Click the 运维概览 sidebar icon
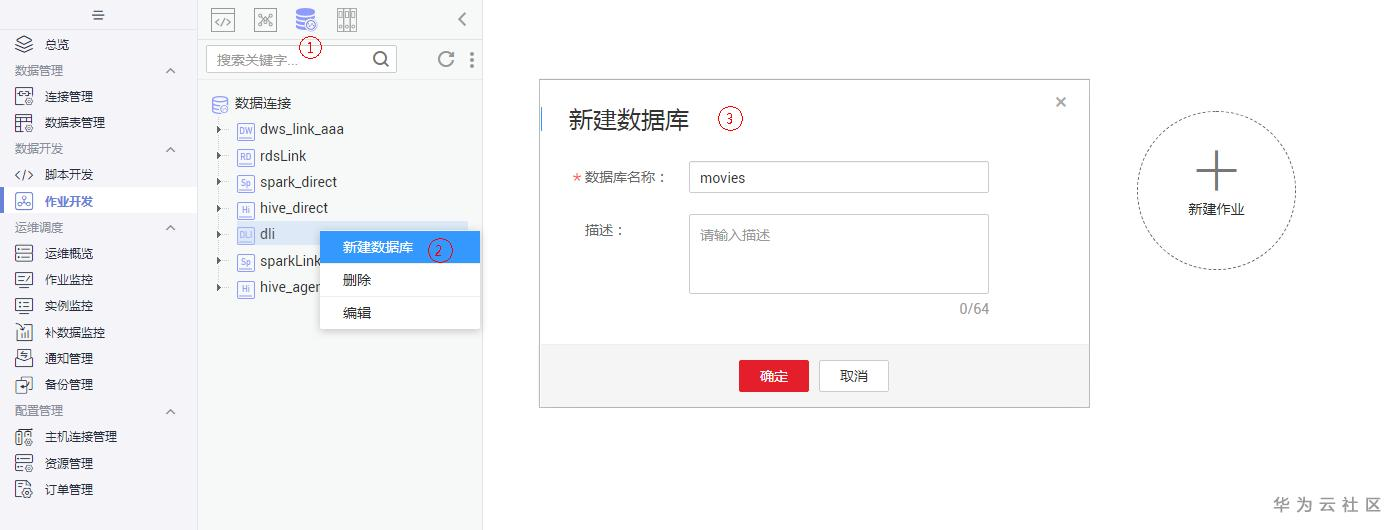The image size is (1394, 530). tap(24, 253)
